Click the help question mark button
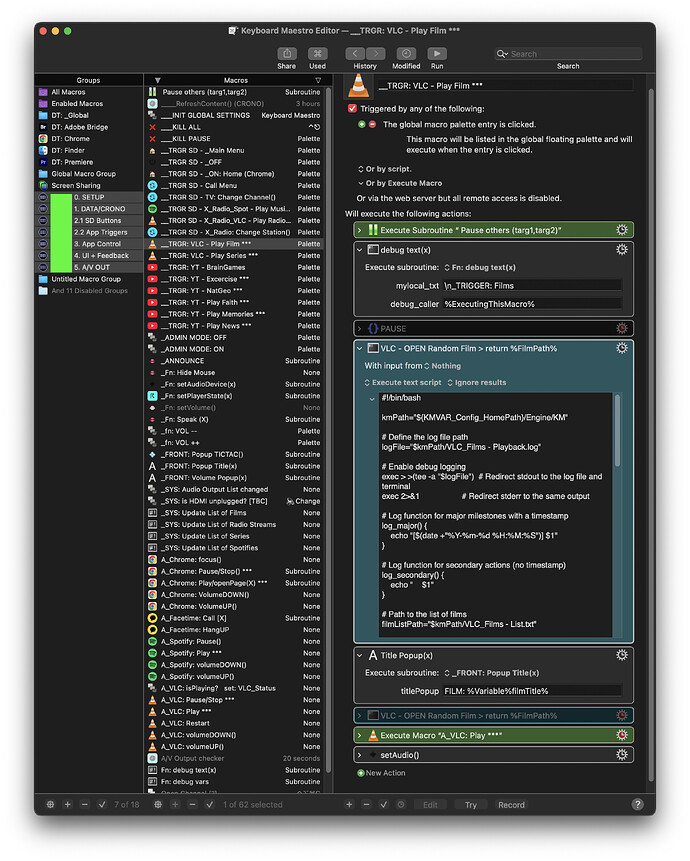The width and height of the screenshot is (690, 861). point(637,804)
